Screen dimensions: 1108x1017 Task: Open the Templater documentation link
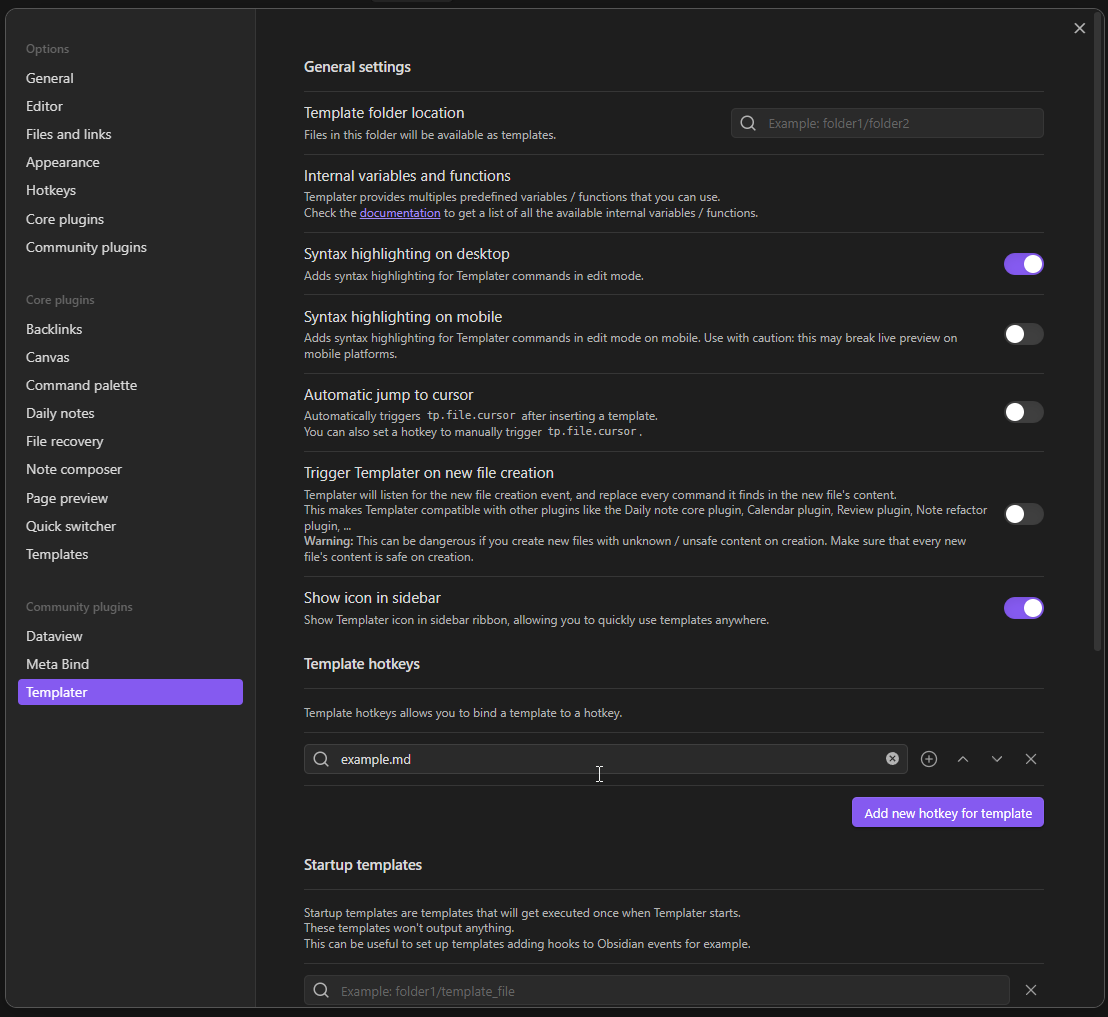[x=400, y=213]
